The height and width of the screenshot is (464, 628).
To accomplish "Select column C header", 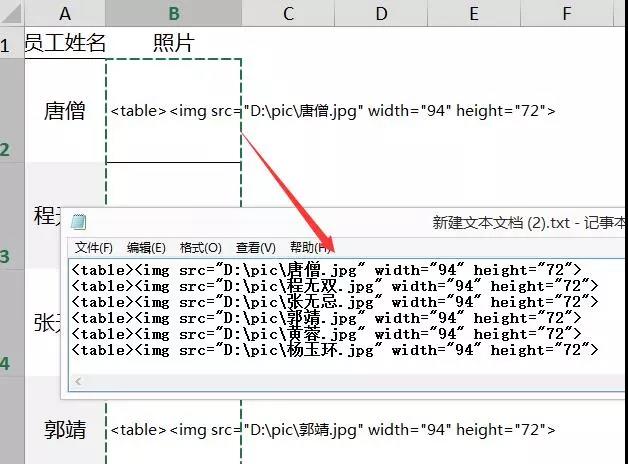I will click(x=288, y=13).
